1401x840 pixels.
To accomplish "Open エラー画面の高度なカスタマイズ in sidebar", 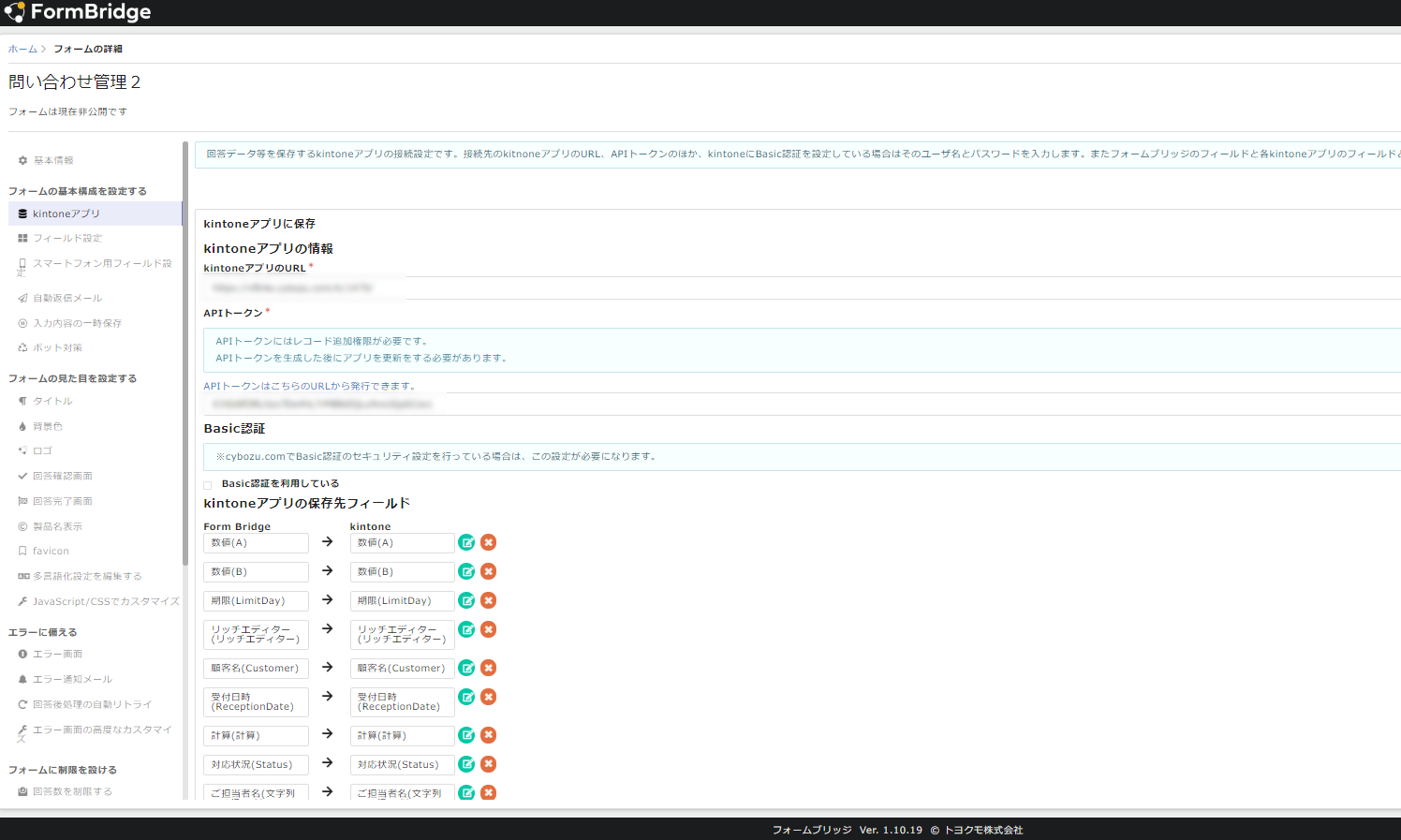I will (95, 733).
